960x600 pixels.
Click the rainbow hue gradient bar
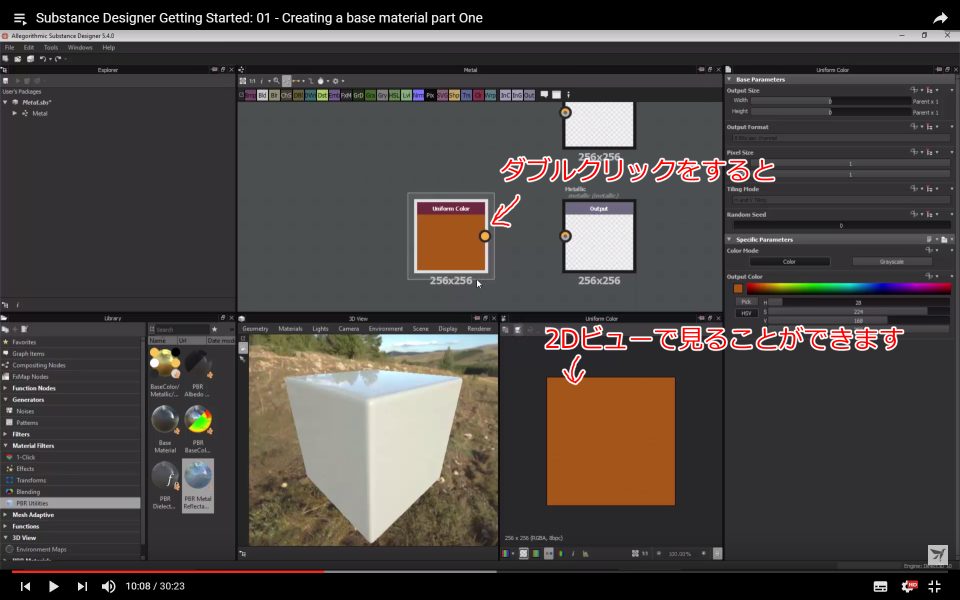pyautogui.click(x=848, y=288)
